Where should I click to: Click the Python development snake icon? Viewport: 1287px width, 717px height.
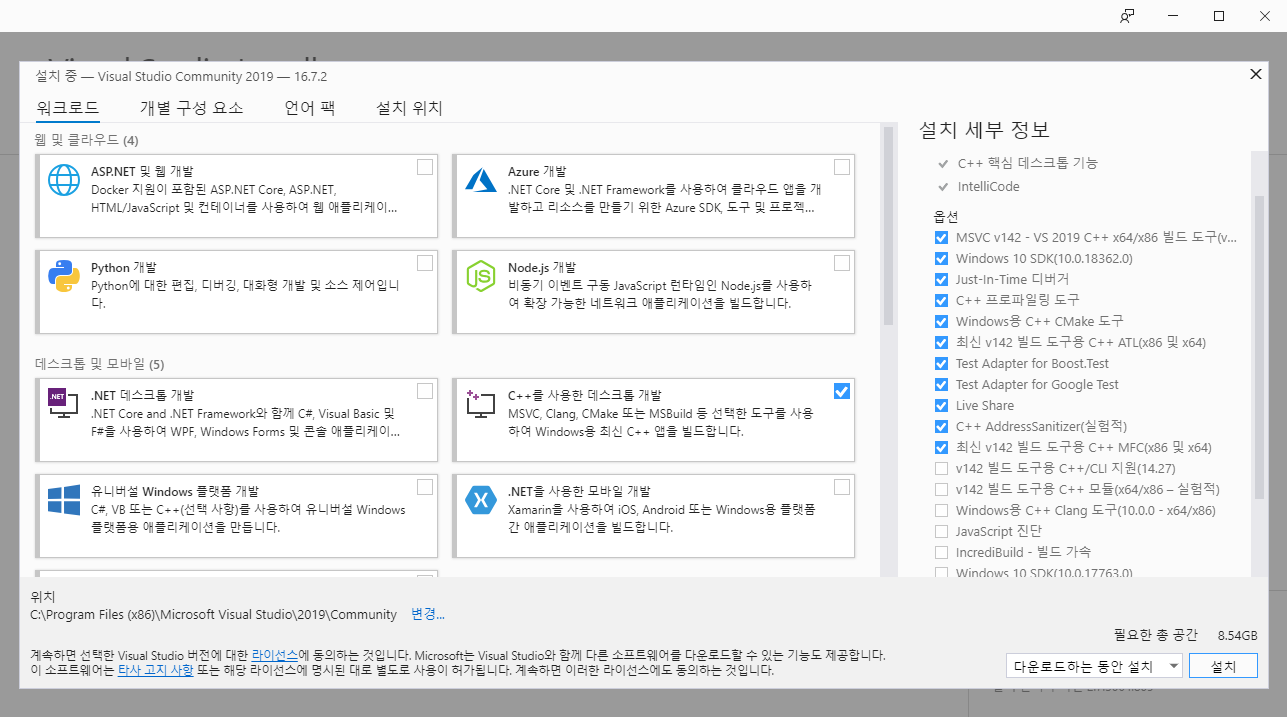(x=64, y=276)
